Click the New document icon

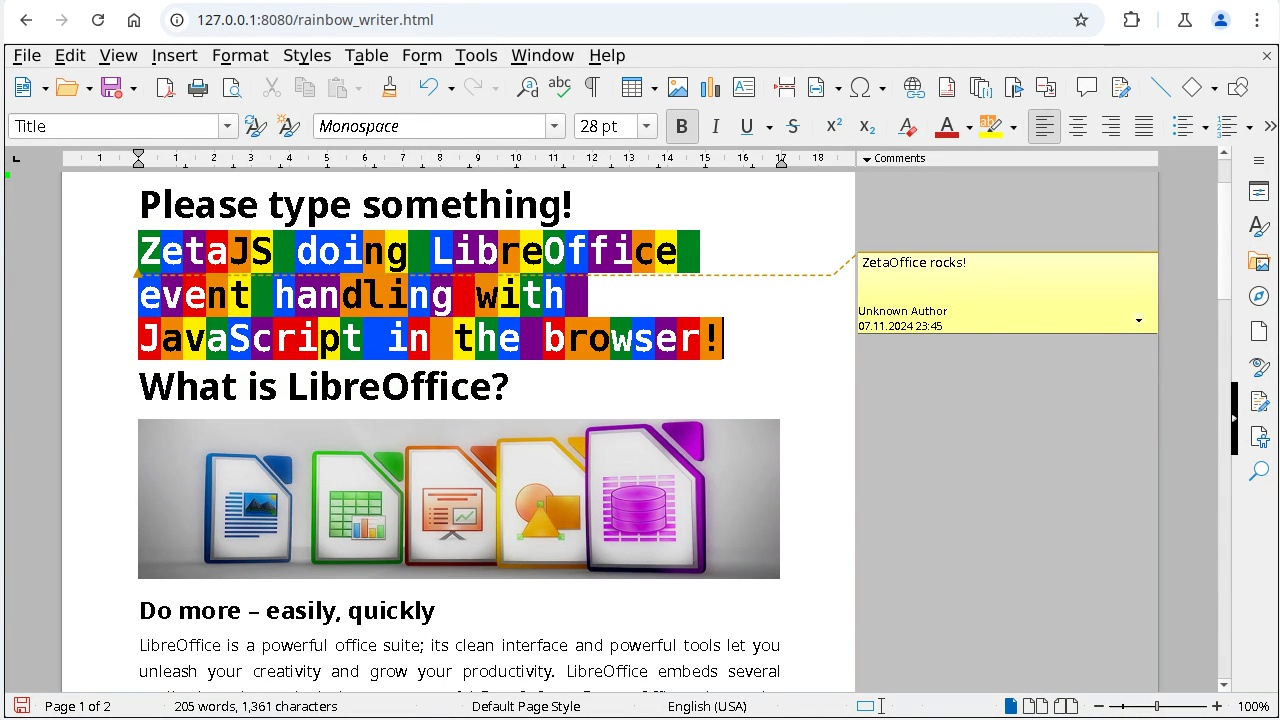23,88
